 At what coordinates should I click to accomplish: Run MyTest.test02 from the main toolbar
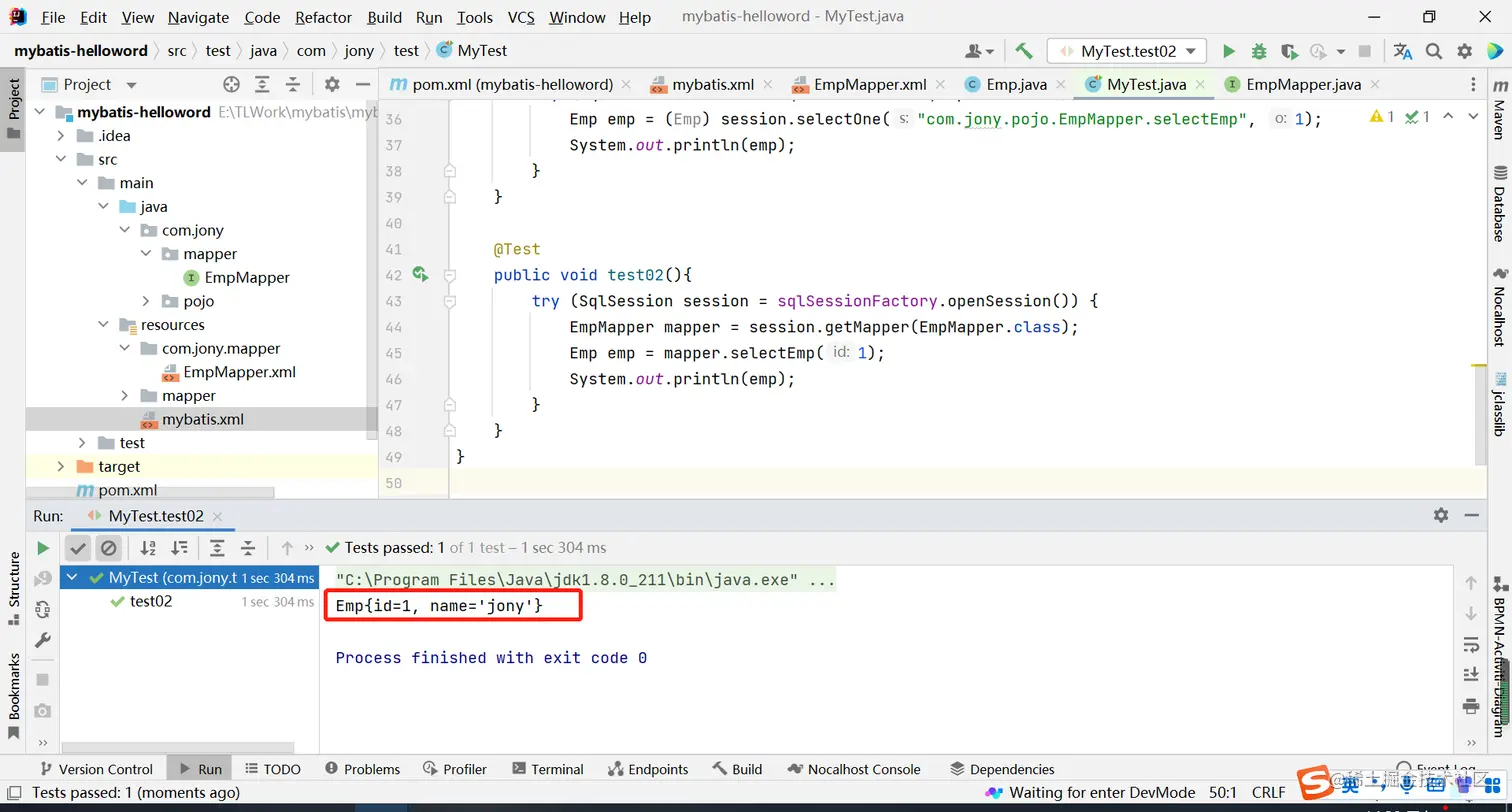point(1229,51)
